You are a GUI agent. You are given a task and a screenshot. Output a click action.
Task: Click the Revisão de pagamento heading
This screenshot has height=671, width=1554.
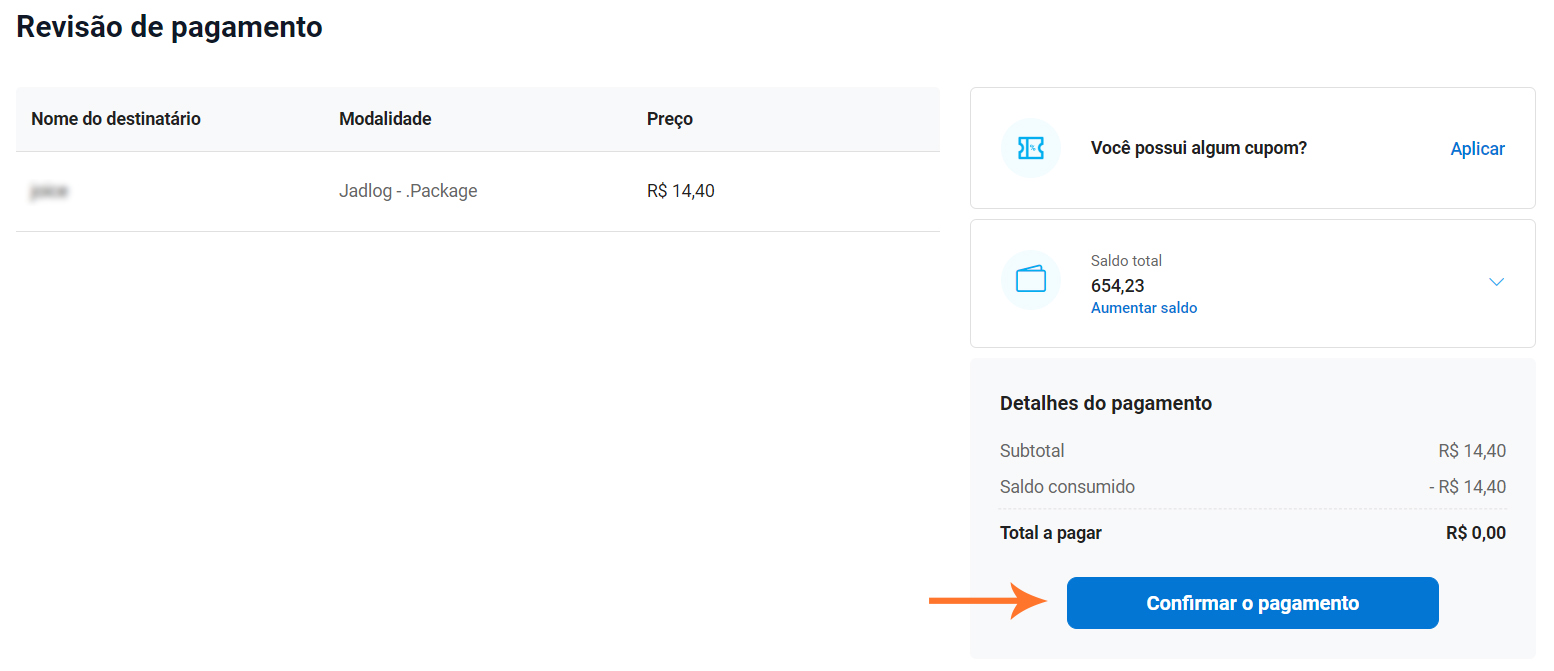pos(169,27)
